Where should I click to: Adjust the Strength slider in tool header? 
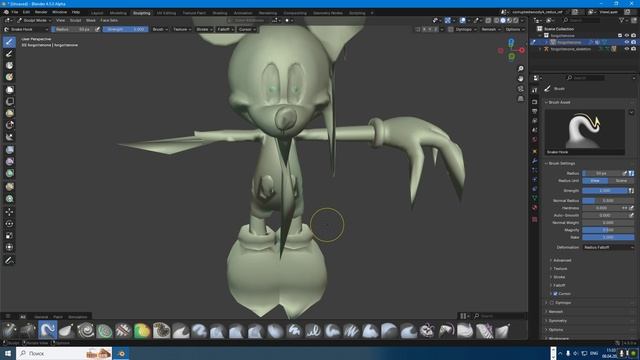tap(126, 29)
